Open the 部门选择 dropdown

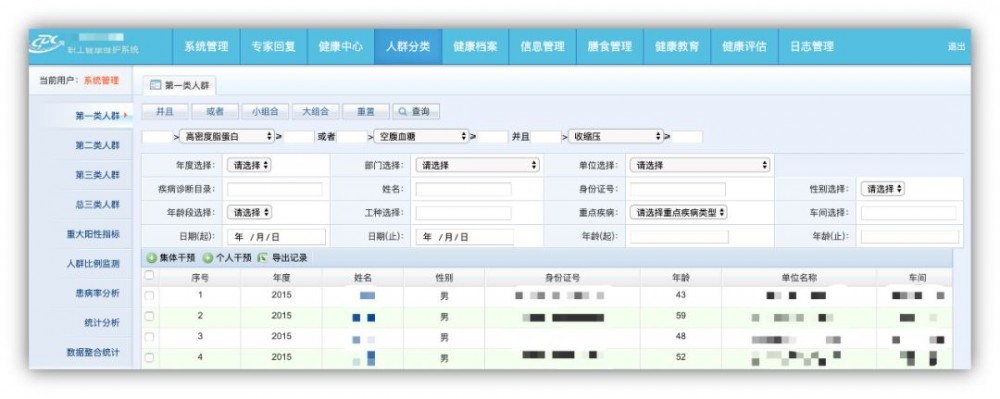click(478, 165)
